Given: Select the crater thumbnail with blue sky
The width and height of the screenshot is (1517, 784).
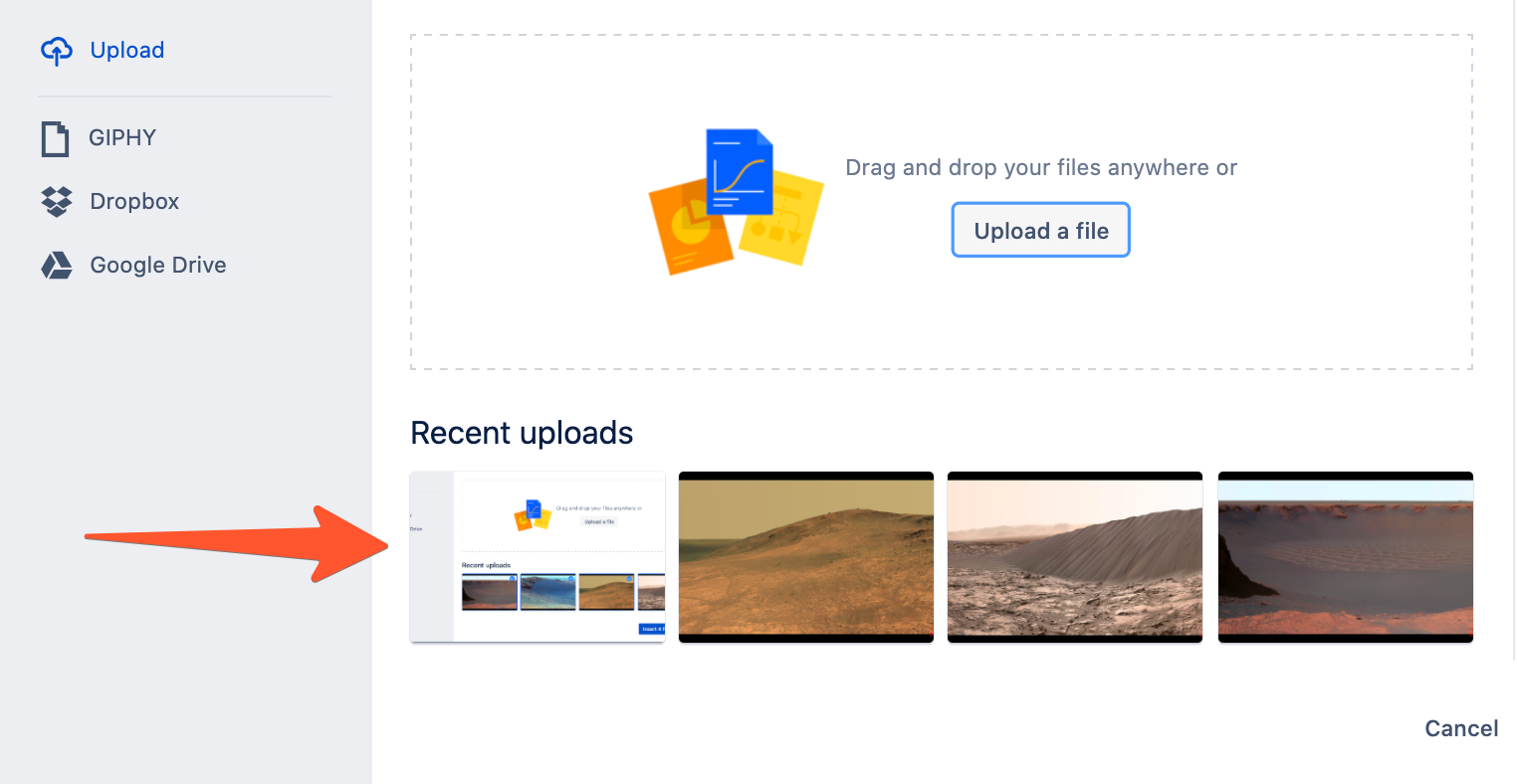Looking at the screenshot, I should click(1346, 557).
